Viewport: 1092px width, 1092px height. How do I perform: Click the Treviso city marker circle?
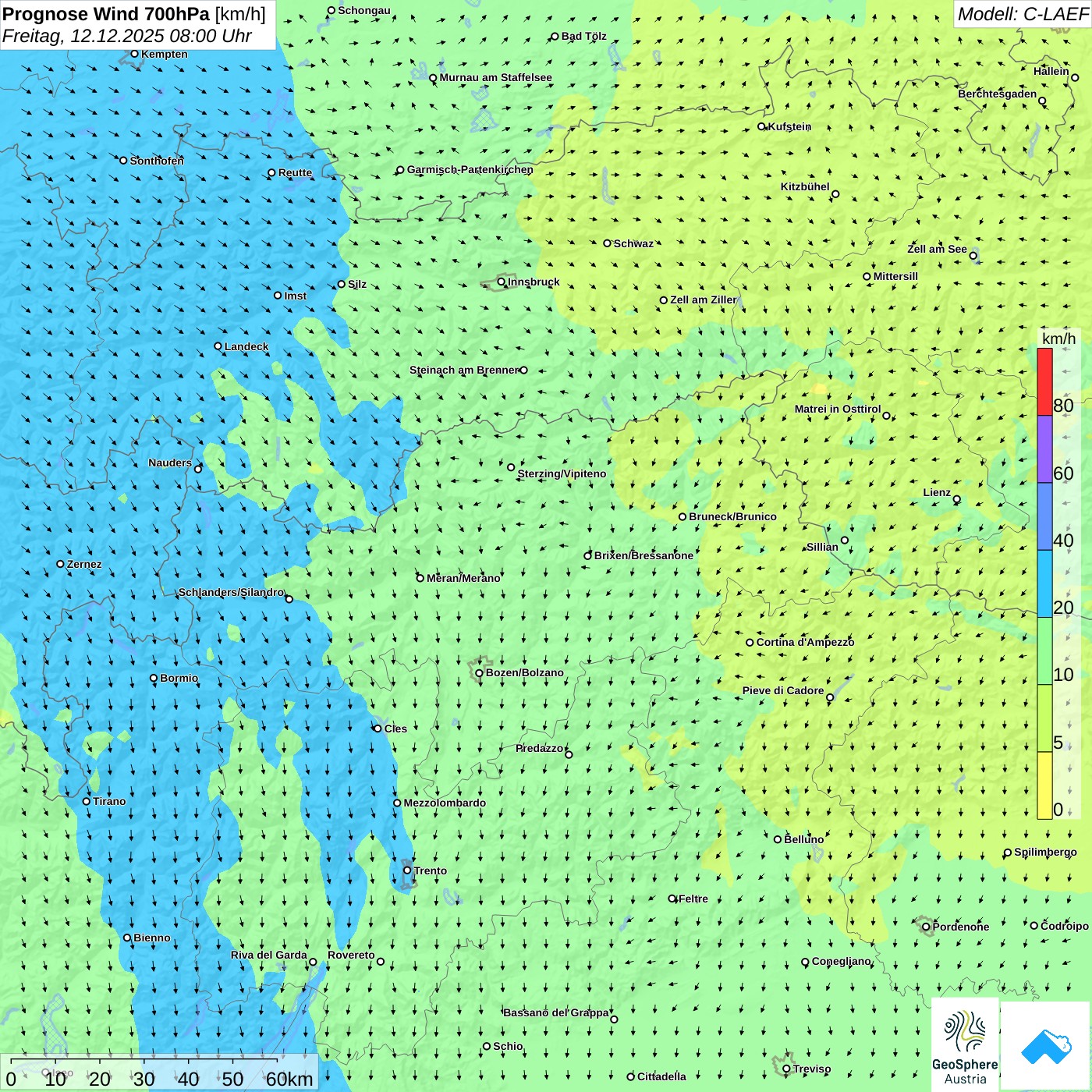tap(786, 1069)
